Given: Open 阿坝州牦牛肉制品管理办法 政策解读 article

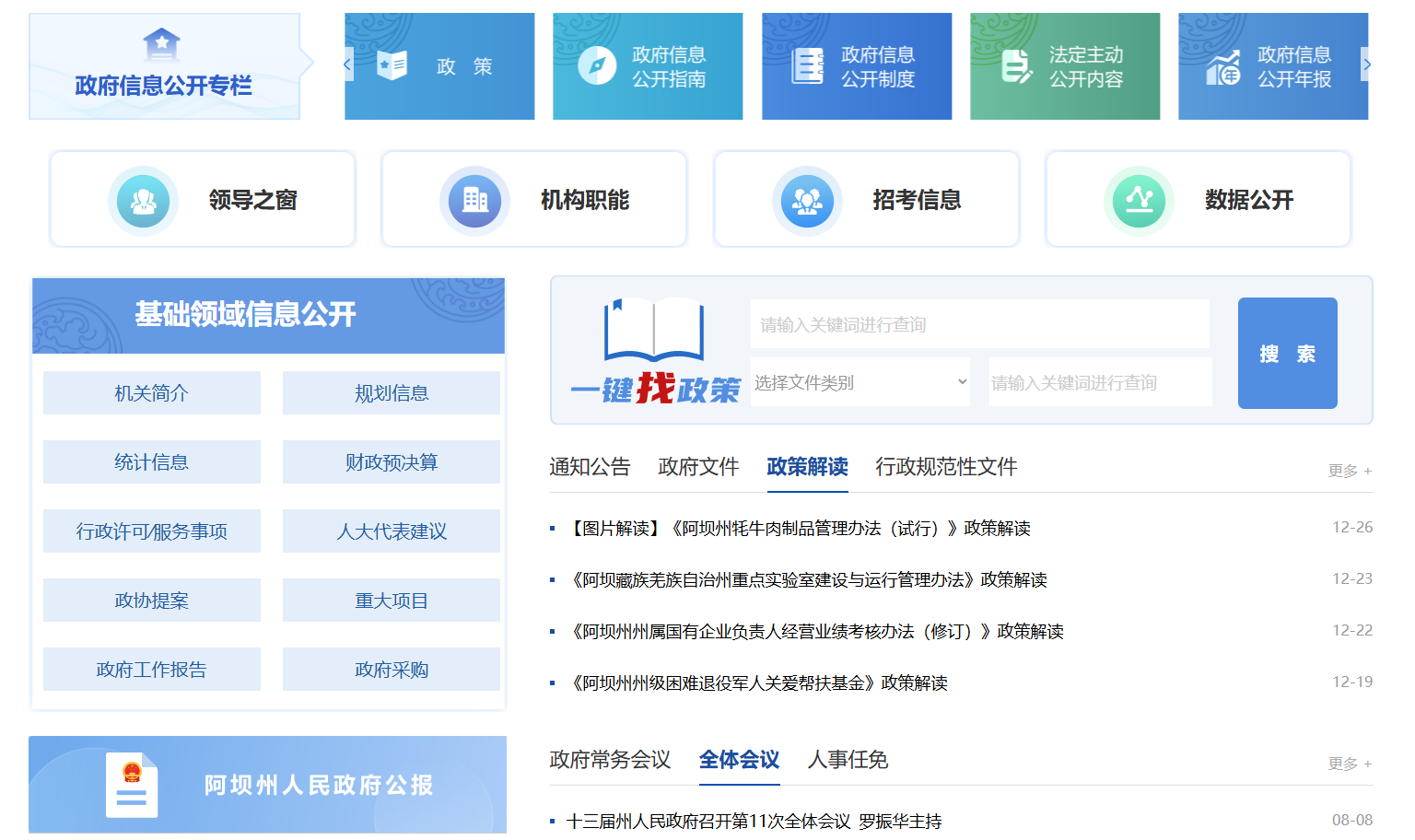Looking at the screenshot, I should (x=798, y=528).
